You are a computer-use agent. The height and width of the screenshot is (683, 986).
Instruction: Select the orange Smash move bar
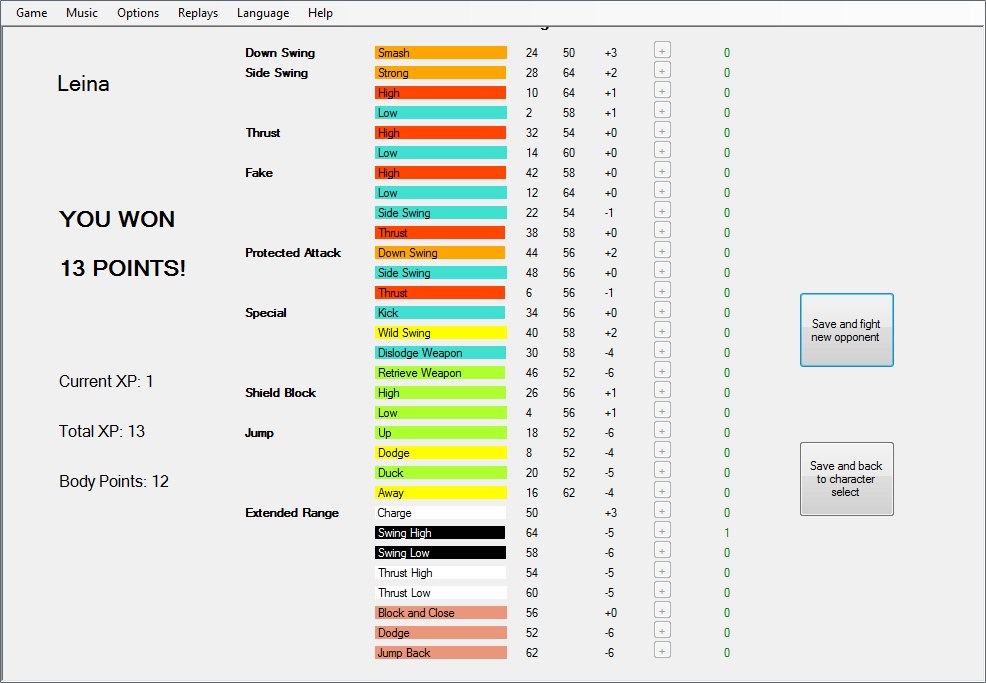click(x=441, y=53)
